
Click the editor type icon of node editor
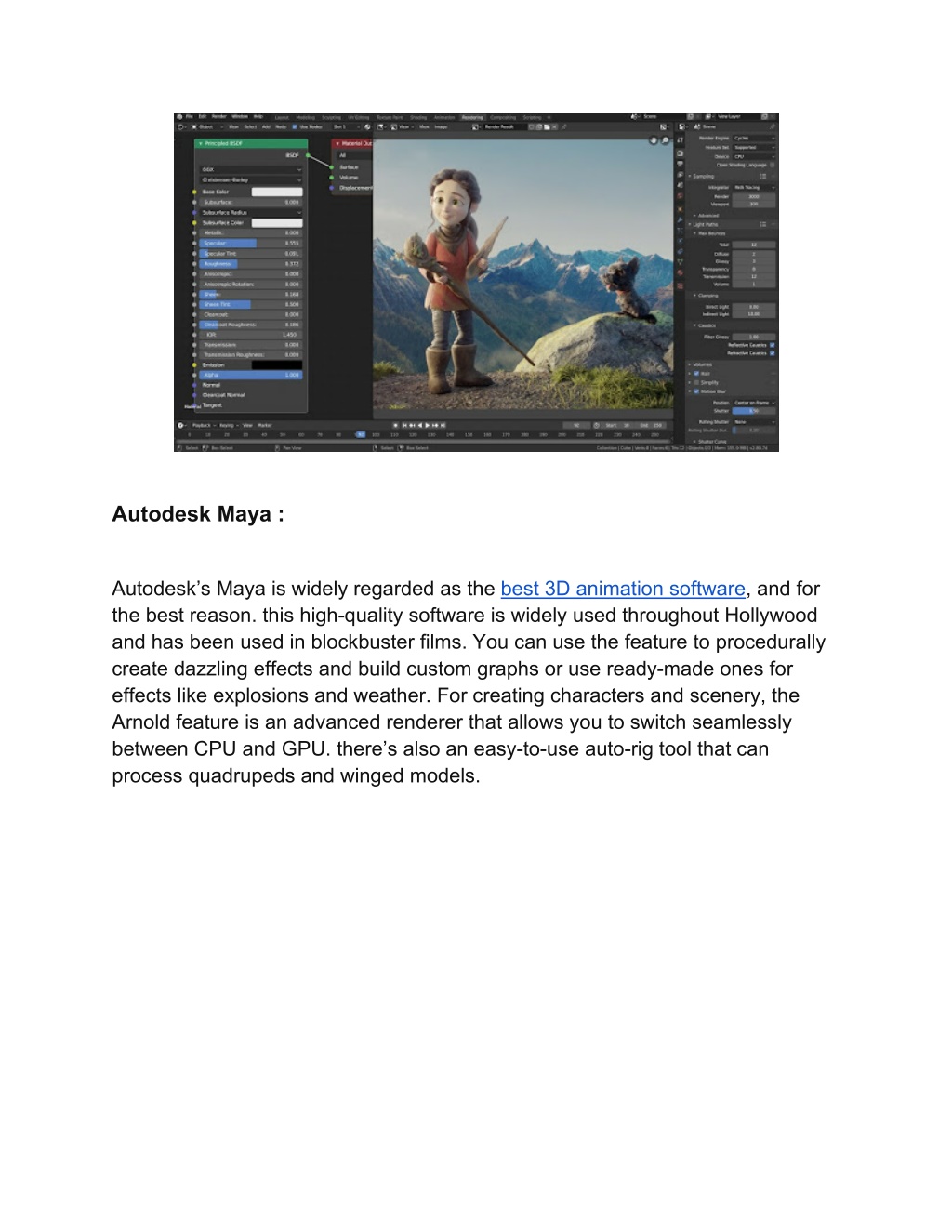181,126
